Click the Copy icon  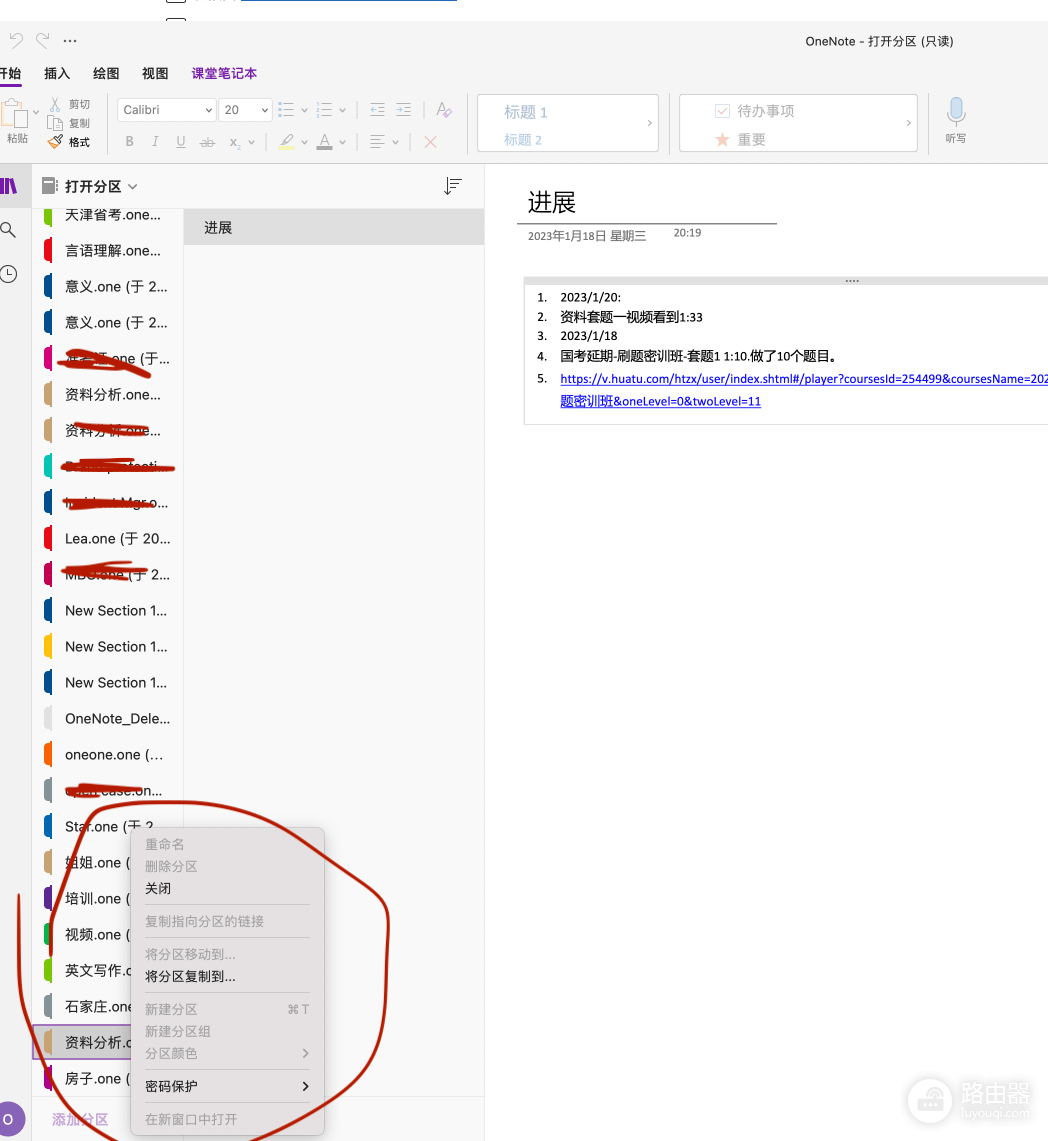[x=55, y=123]
